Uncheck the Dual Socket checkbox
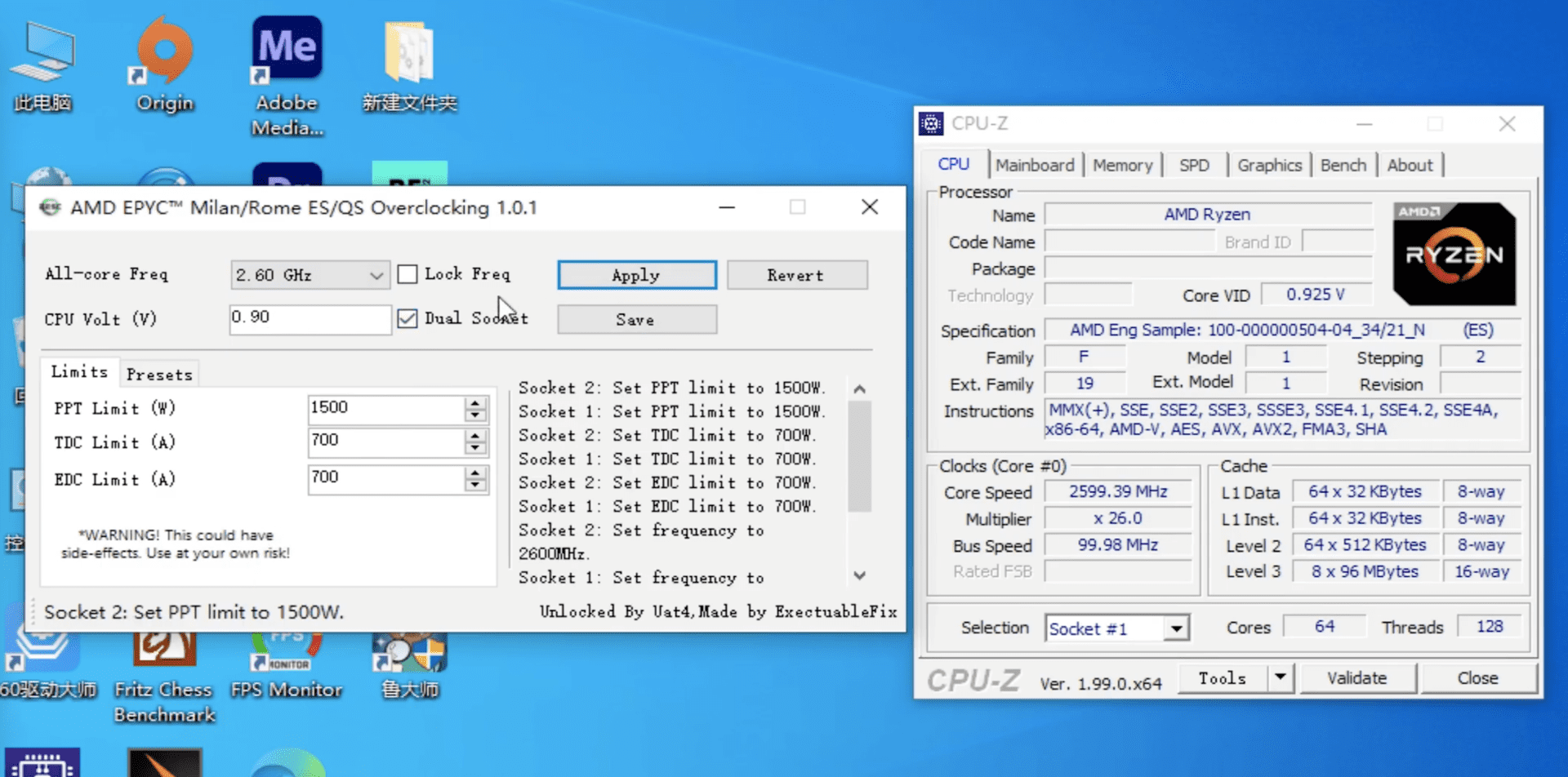The height and width of the screenshot is (777, 1568). [408, 318]
